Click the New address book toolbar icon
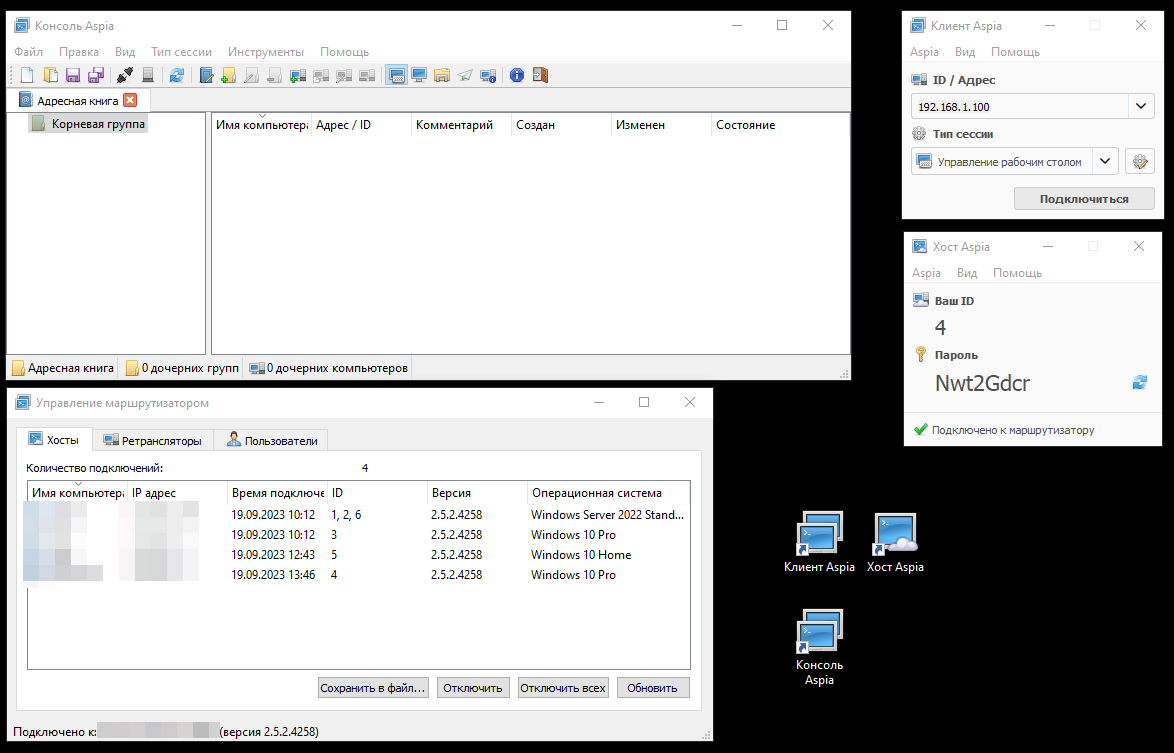The height and width of the screenshot is (753, 1174). point(27,75)
